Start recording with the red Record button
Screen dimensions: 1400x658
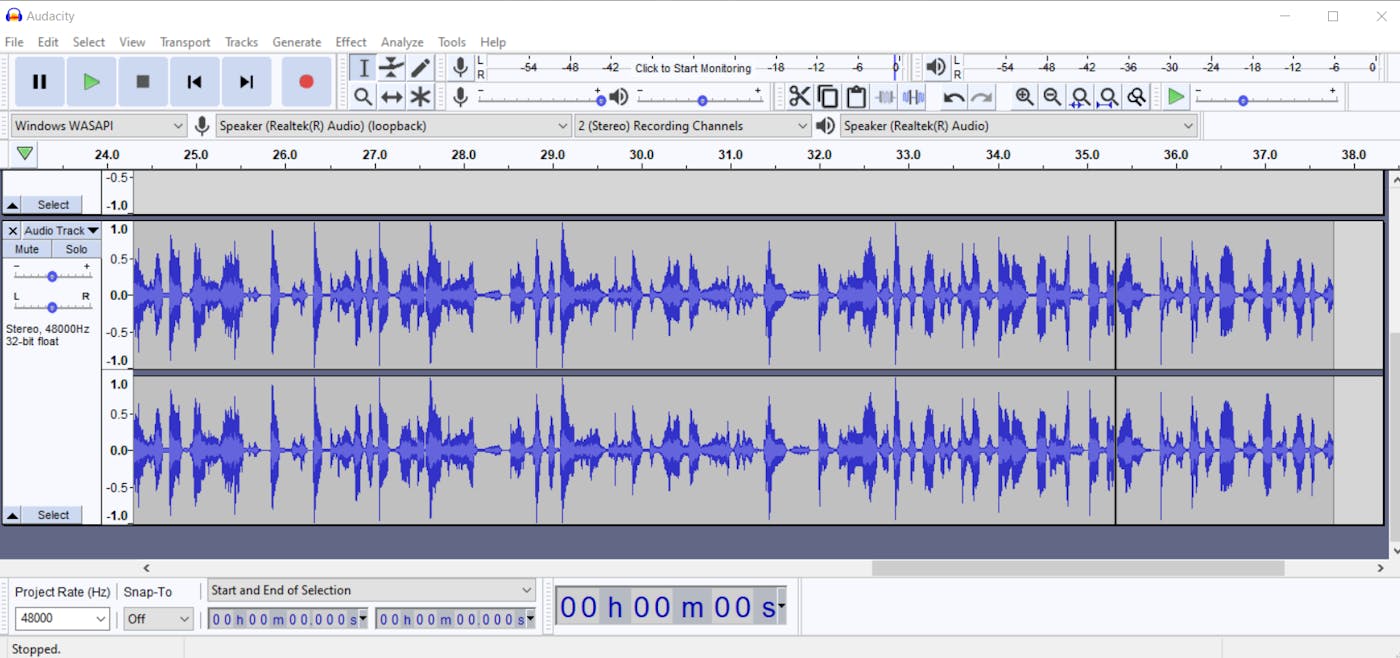point(306,82)
